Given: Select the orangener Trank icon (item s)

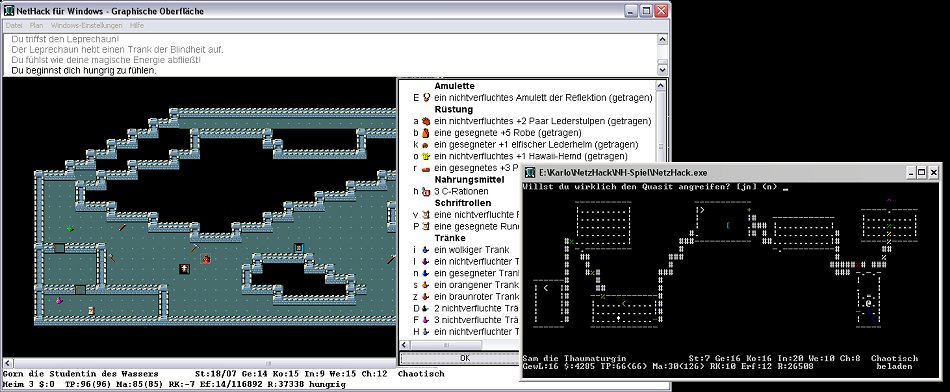Looking at the screenshot, I should (x=426, y=285).
